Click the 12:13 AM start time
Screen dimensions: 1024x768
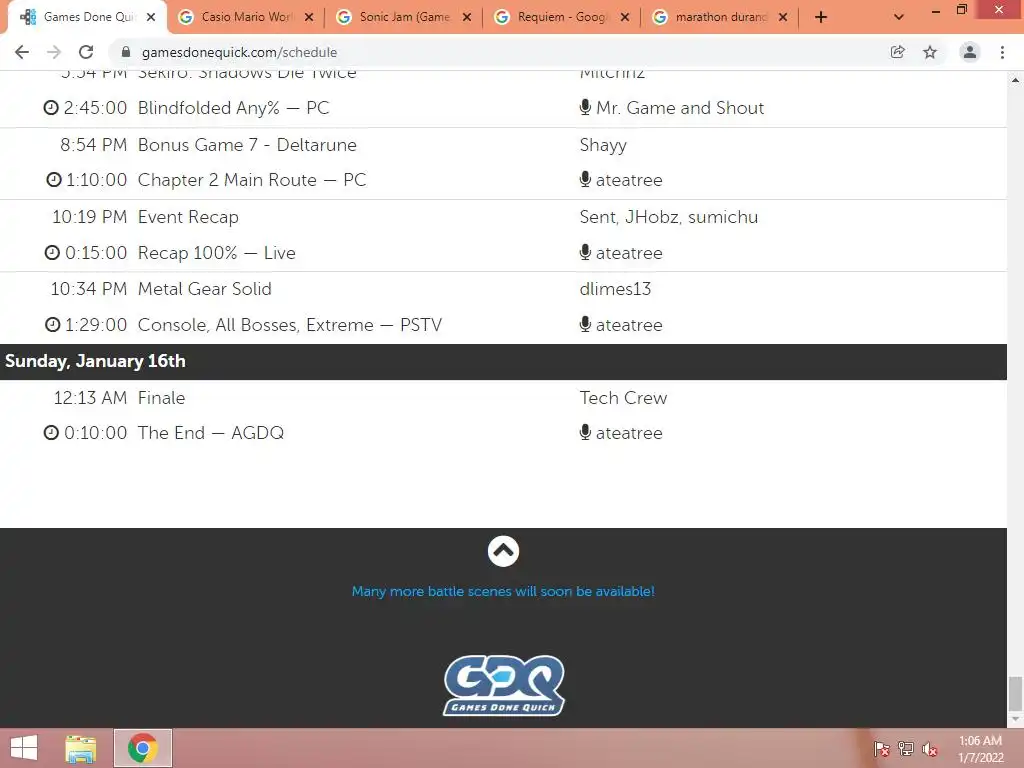[90, 398]
